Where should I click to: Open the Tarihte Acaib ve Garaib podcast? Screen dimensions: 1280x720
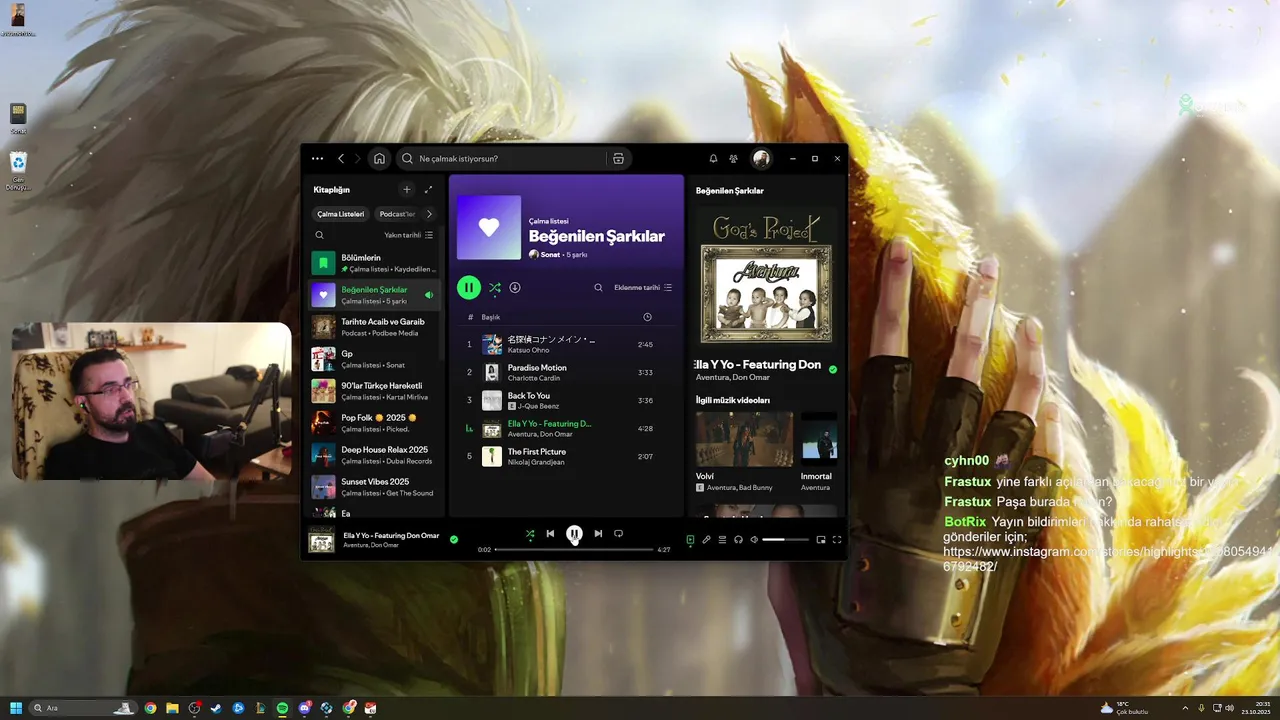click(x=375, y=327)
